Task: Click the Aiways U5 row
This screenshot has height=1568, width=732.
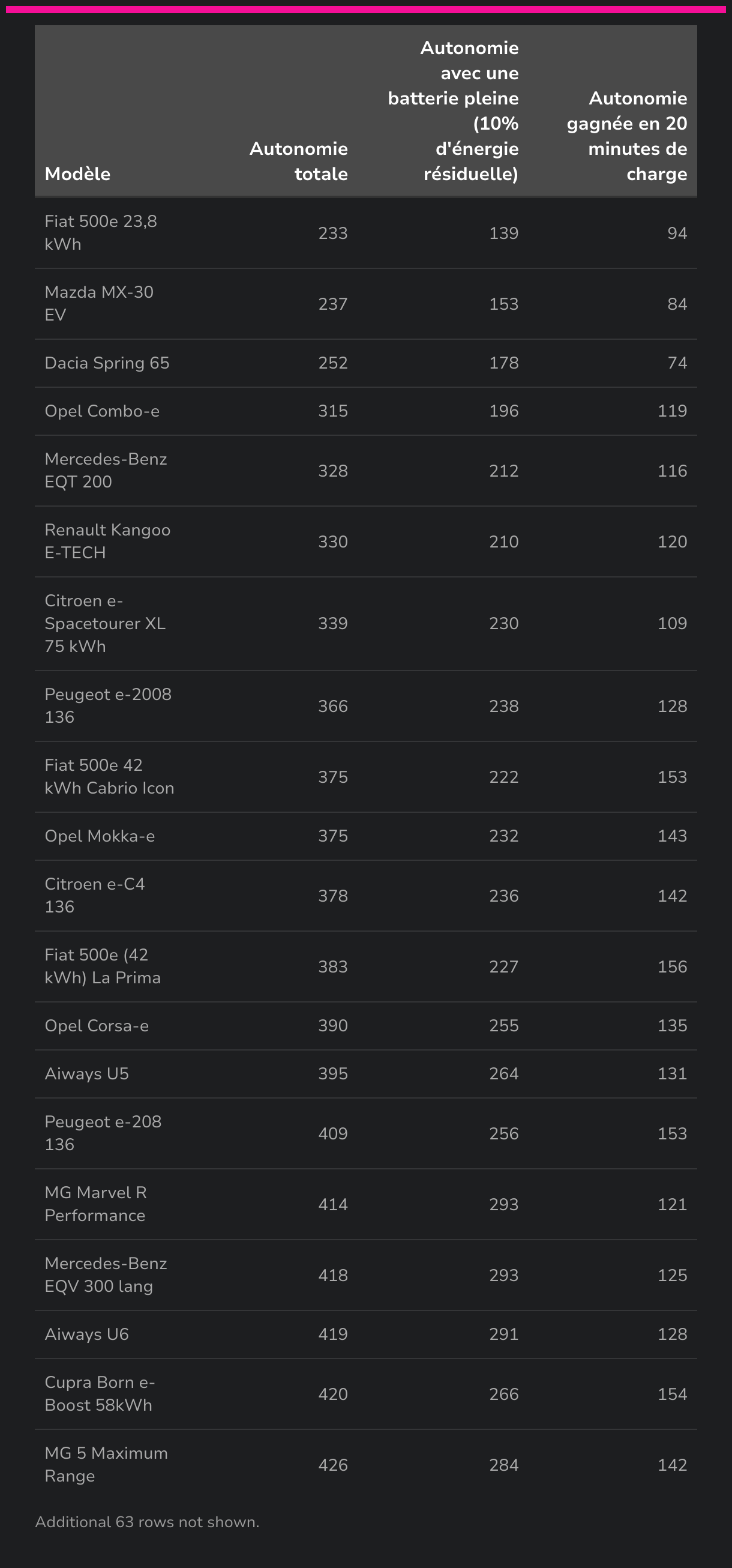Action: 365,1074
